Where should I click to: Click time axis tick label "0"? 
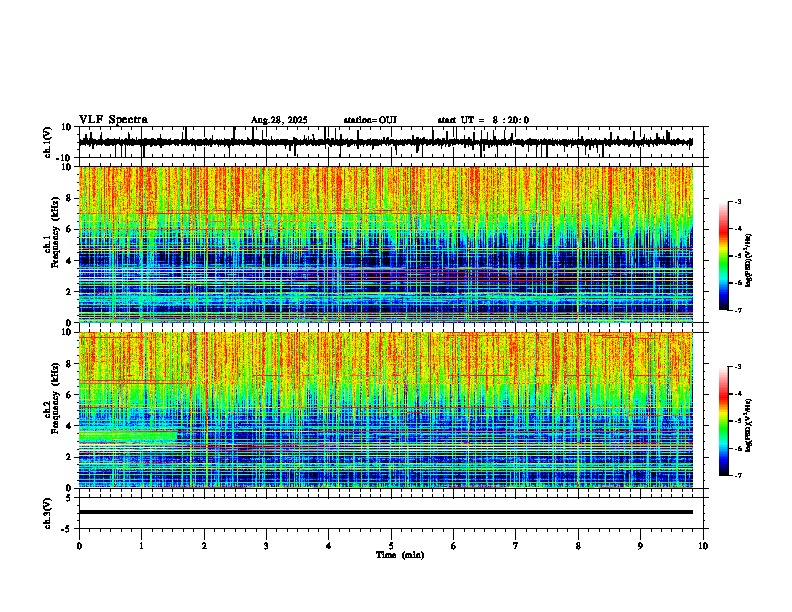pyautogui.click(x=79, y=546)
